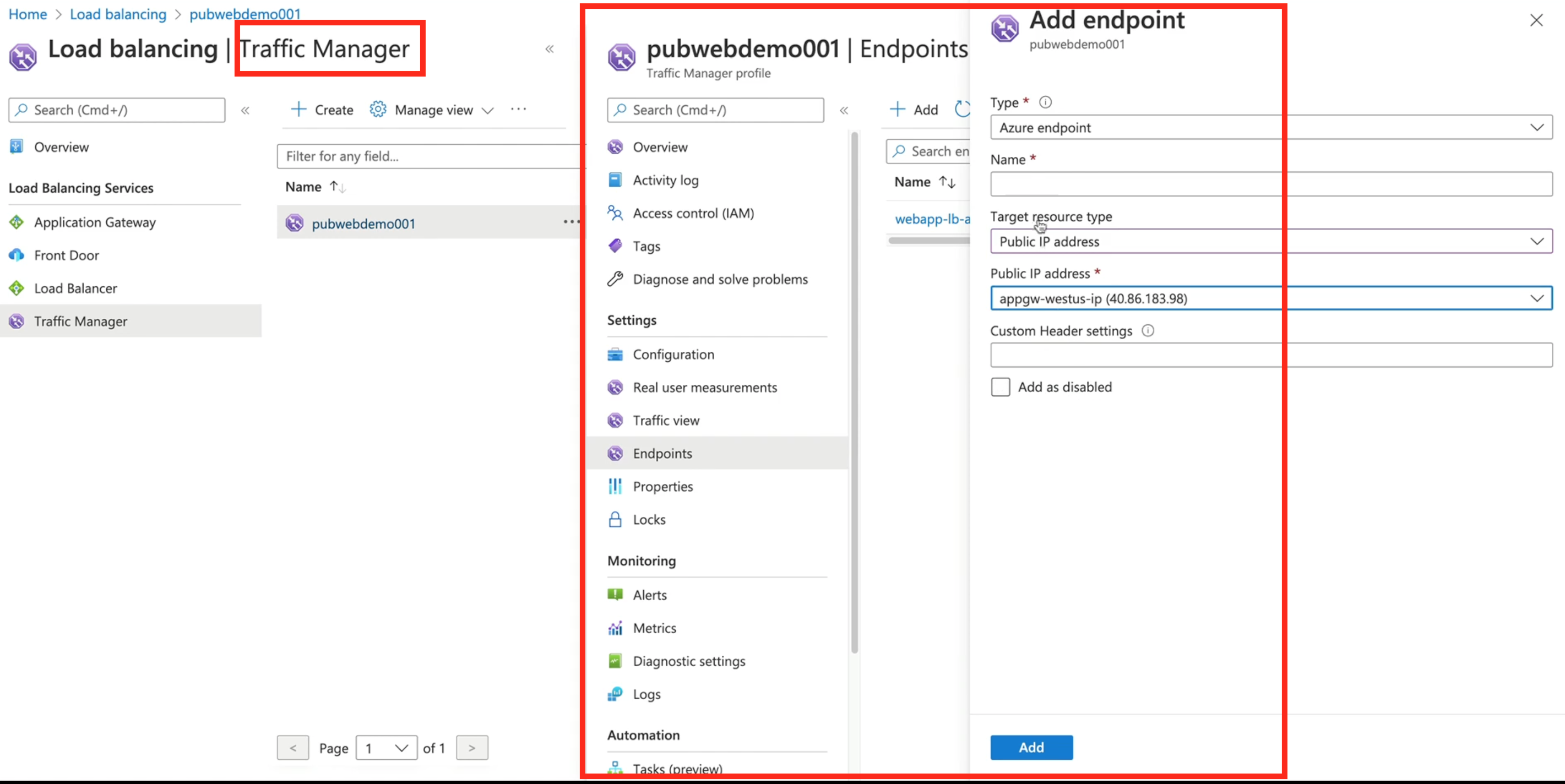Image resolution: width=1565 pixels, height=784 pixels.
Task: Open ellipsis menu for pubwebdemo001 row
Action: point(570,222)
